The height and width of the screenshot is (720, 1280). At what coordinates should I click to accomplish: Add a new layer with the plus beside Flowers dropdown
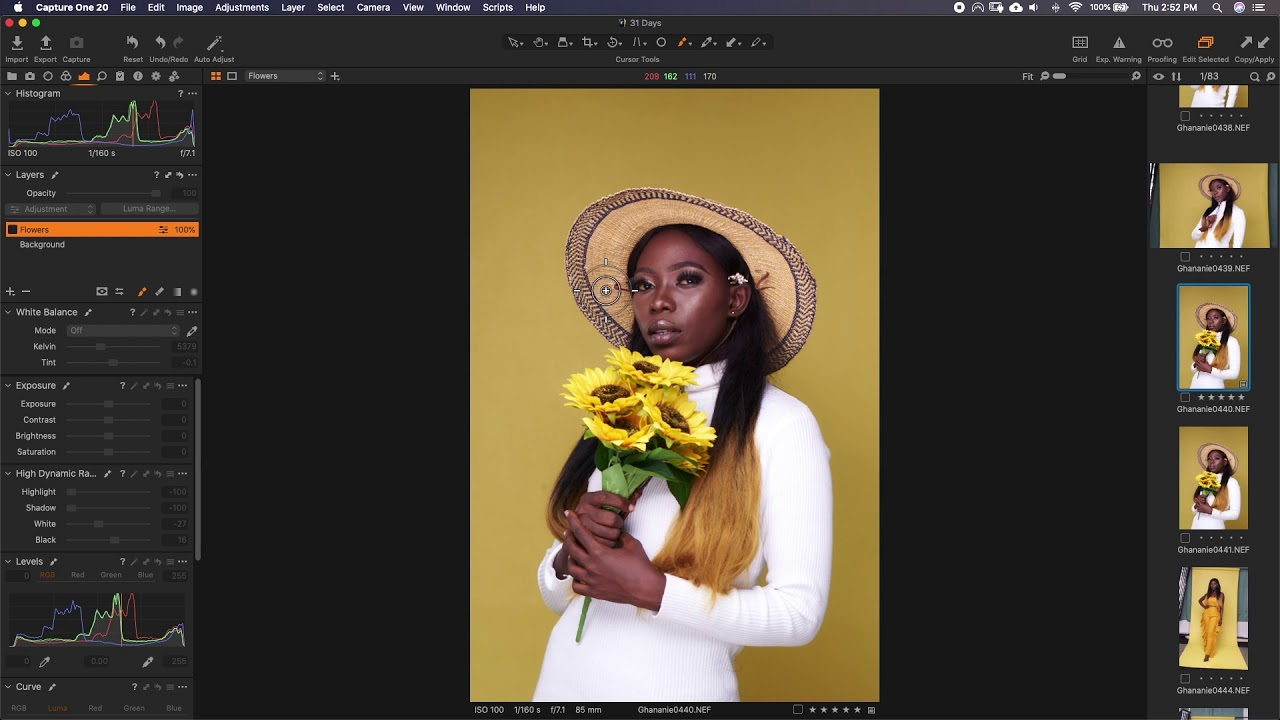tap(335, 76)
